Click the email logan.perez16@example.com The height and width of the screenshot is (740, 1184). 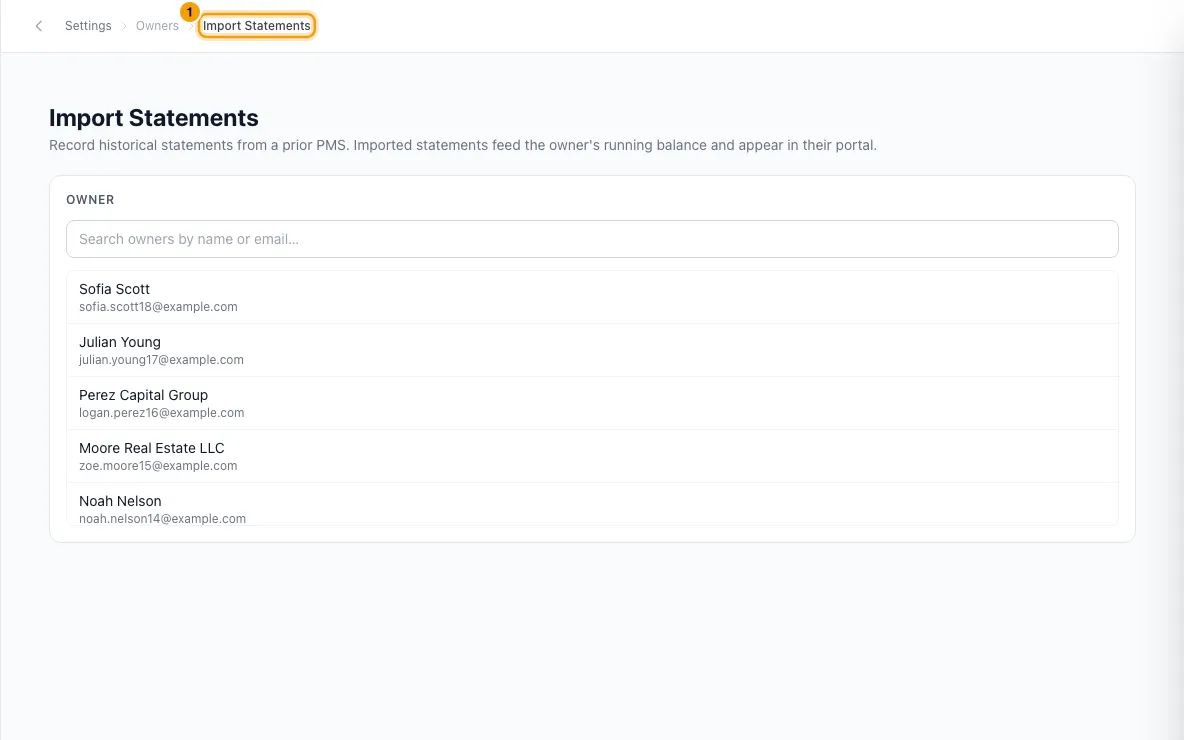coord(162,412)
